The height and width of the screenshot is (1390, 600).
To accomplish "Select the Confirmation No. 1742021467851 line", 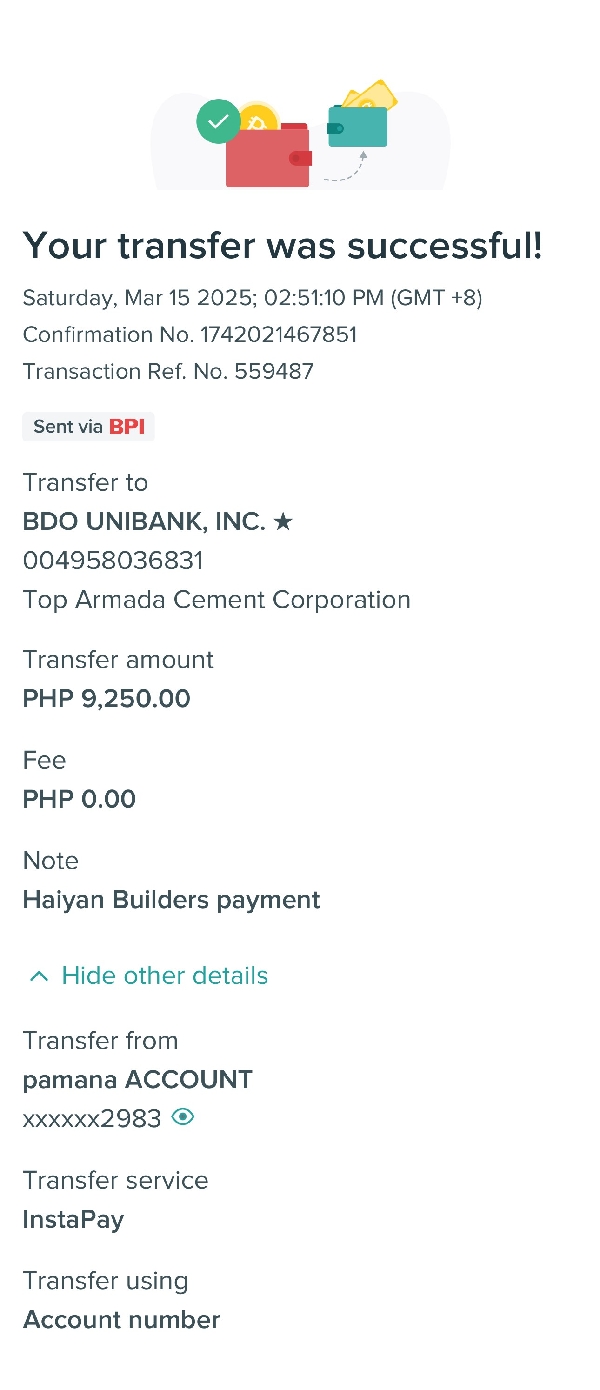I will point(190,334).
